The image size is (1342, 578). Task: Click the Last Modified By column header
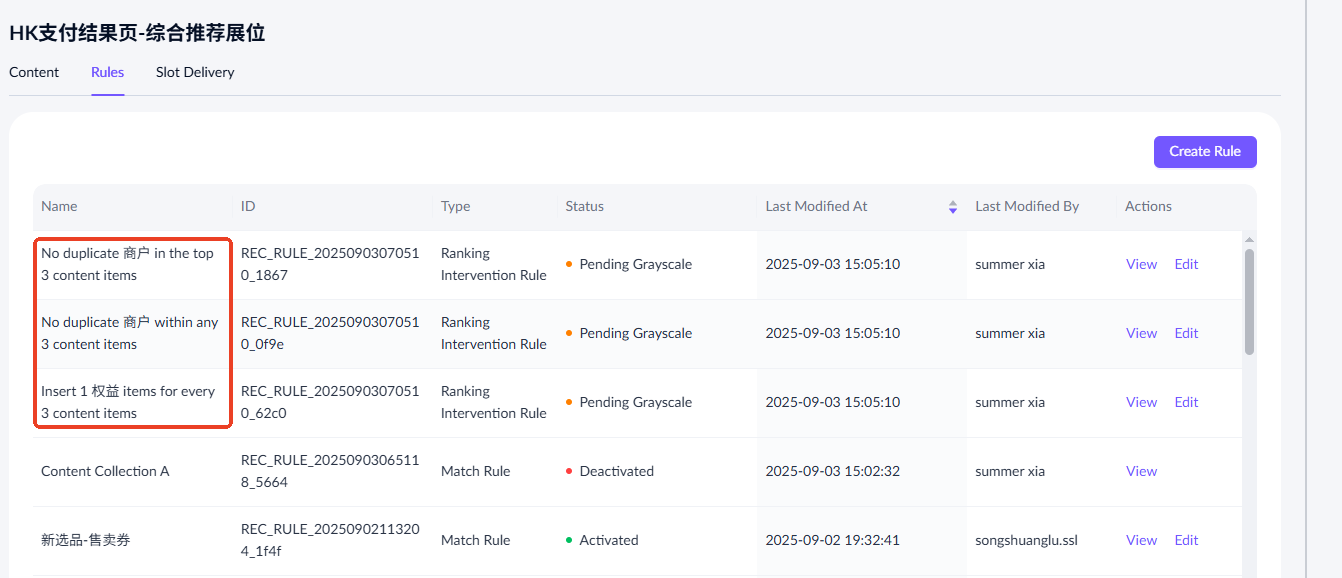coord(1027,206)
